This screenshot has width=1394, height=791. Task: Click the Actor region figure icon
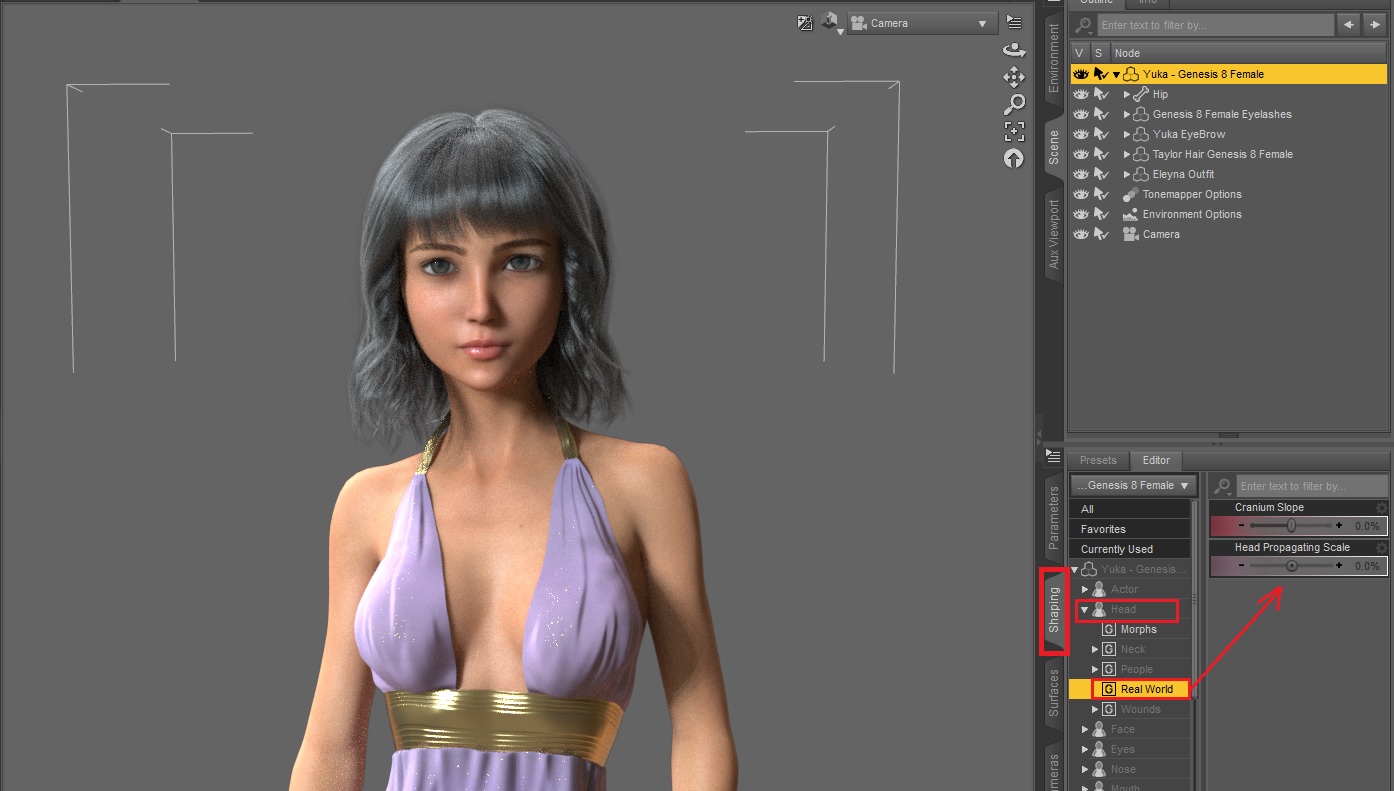(1099, 589)
